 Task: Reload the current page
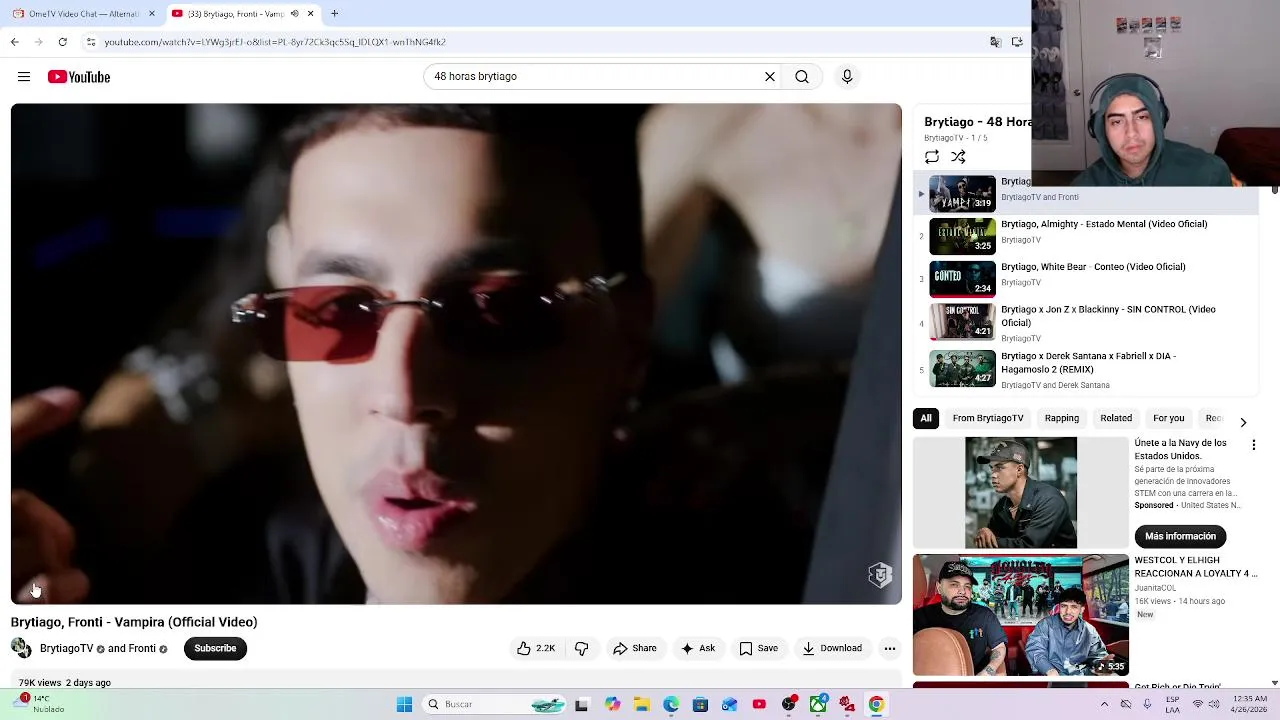[62, 42]
